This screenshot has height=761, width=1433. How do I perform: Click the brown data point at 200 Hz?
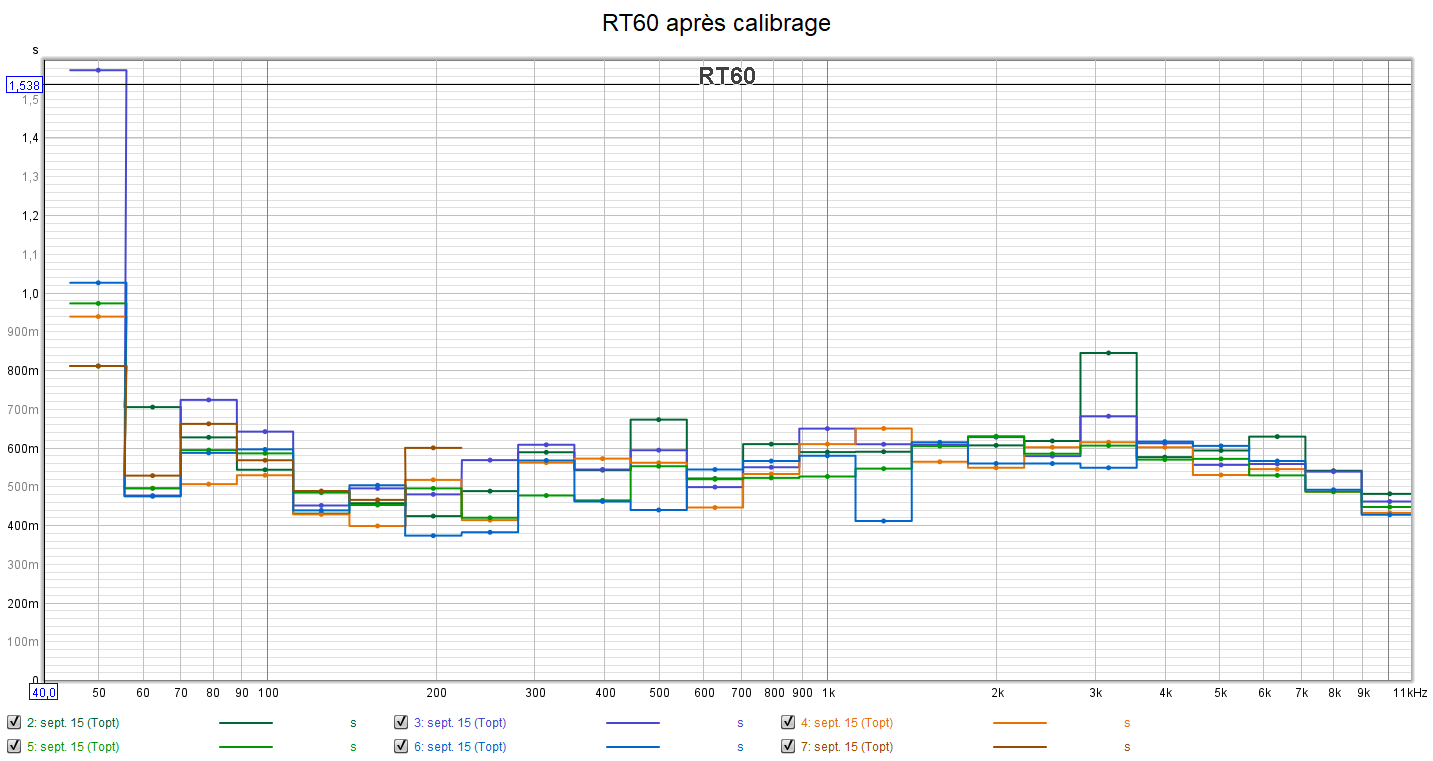pos(433,448)
